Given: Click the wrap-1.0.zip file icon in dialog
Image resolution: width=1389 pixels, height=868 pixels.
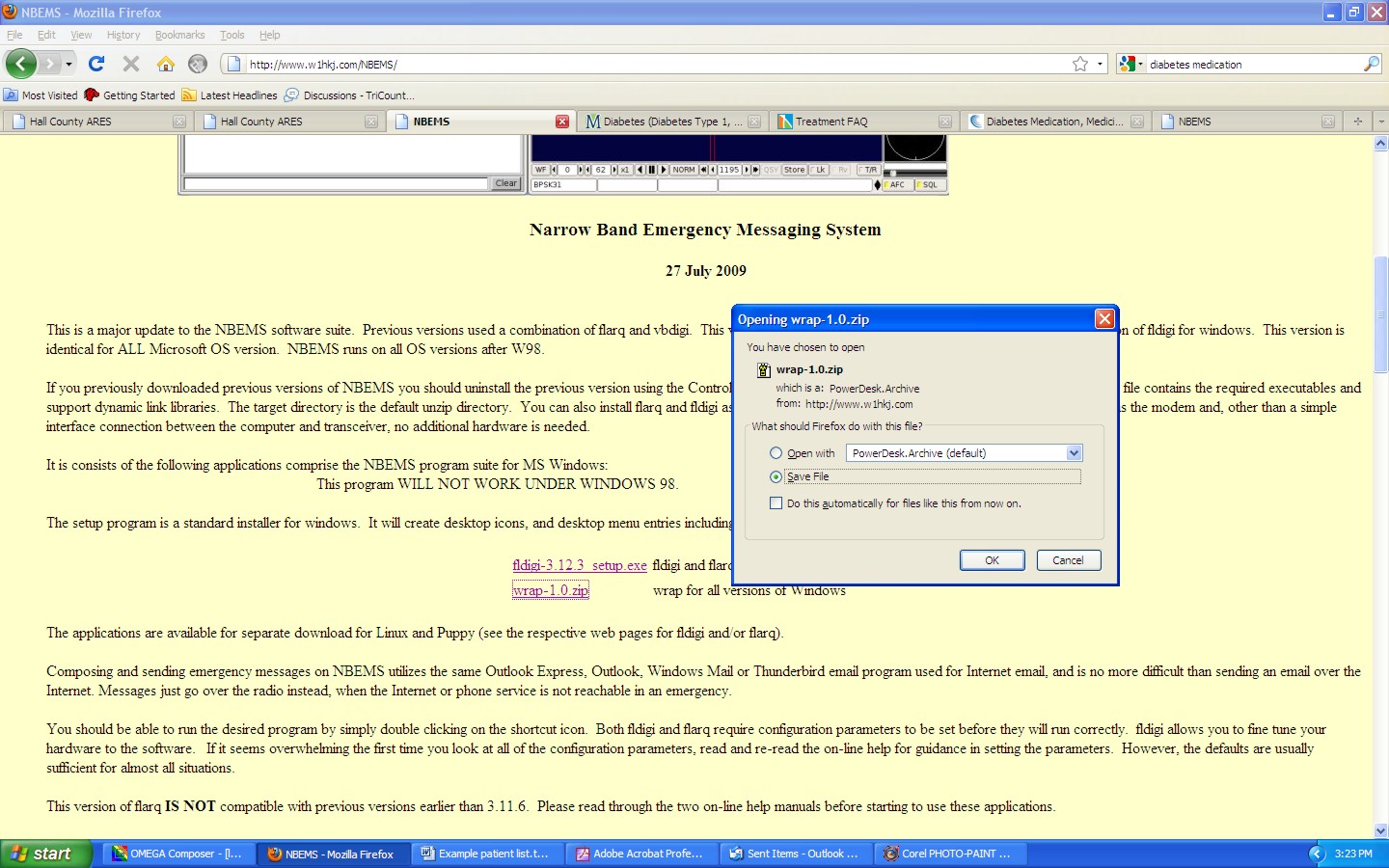Looking at the screenshot, I should coord(764,369).
